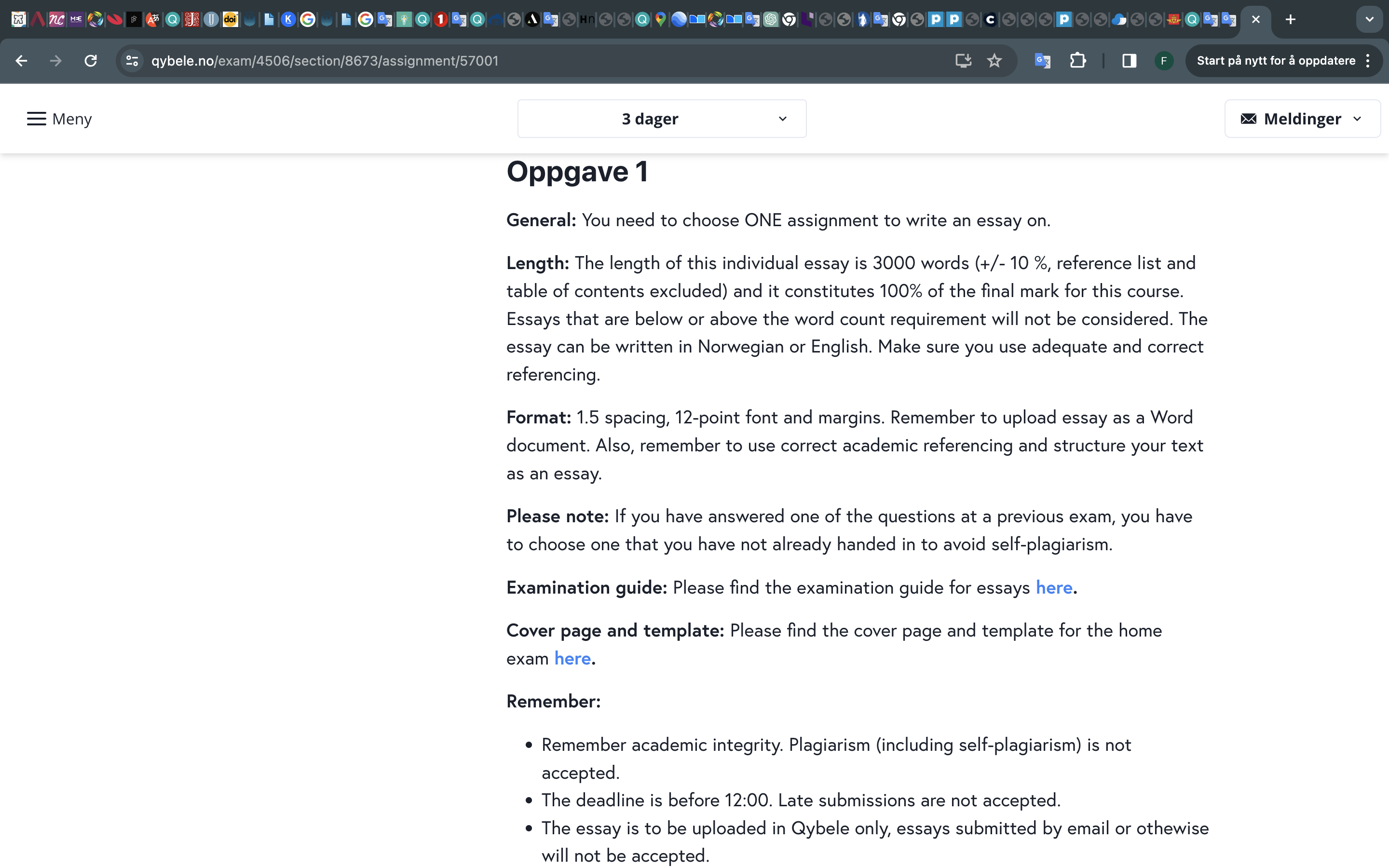Switch to the doi tab

[x=230, y=19]
